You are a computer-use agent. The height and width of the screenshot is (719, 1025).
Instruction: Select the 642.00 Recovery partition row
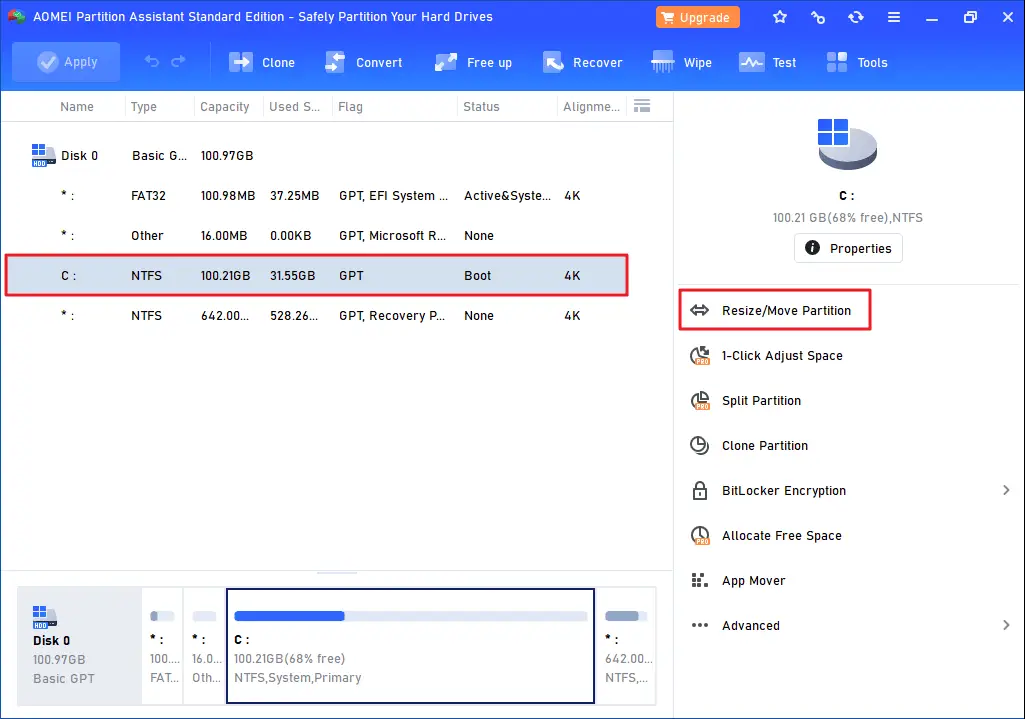pos(337,316)
